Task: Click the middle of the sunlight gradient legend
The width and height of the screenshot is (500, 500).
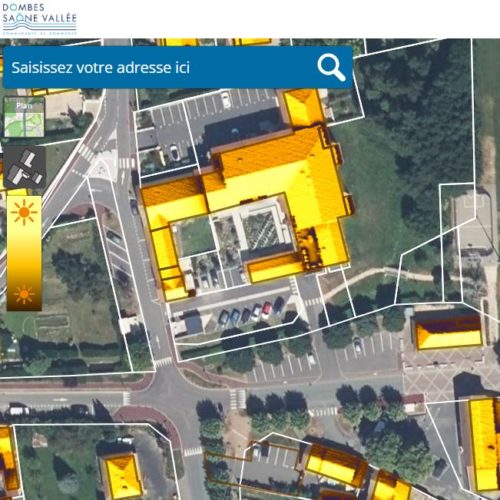Action: point(24,253)
